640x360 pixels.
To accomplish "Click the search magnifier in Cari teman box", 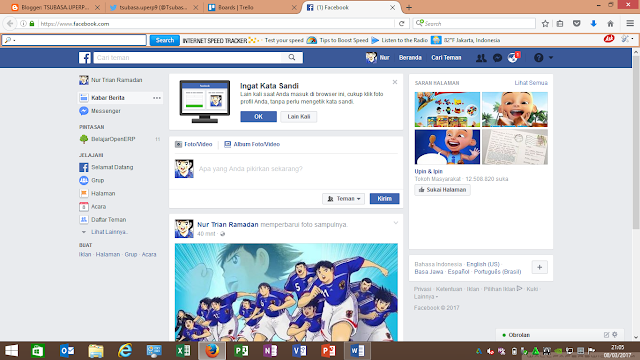I will point(292,58).
